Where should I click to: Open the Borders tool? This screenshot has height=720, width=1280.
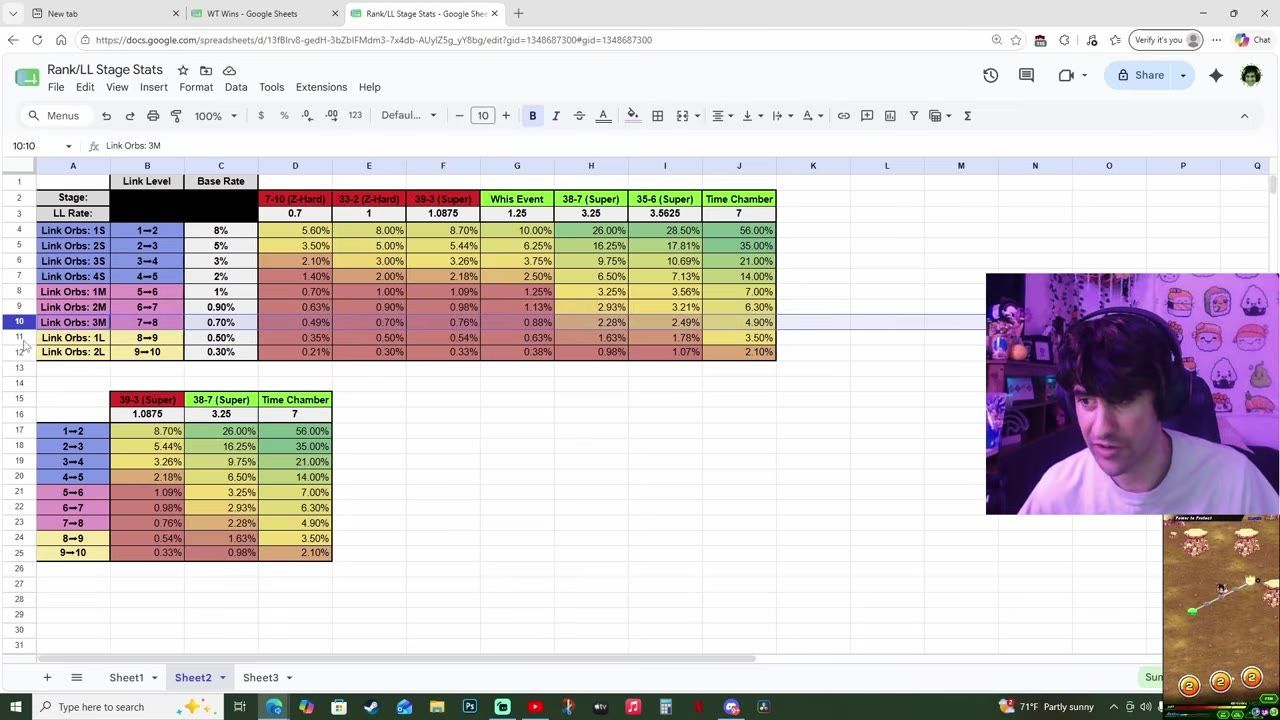click(657, 116)
